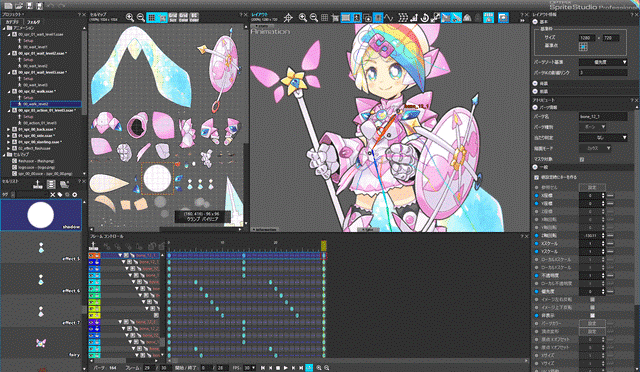Image resolution: width=640 pixels, height=372 pixels.
Task: Click the curve editor wave icon in layout toolbar
Action: (x=388, y=18)
